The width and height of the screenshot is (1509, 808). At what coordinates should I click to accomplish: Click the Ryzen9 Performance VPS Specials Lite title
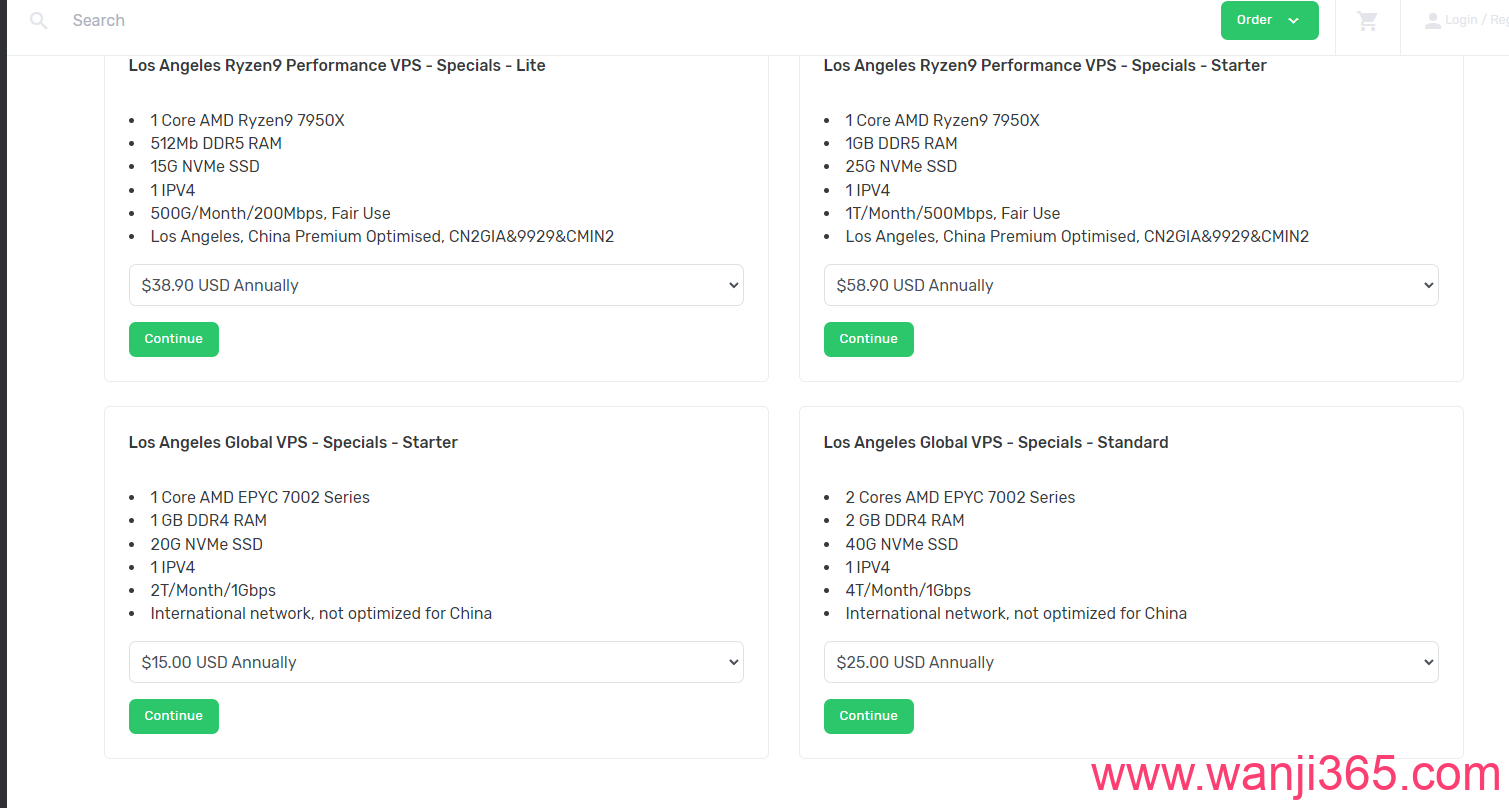(337, 66)
